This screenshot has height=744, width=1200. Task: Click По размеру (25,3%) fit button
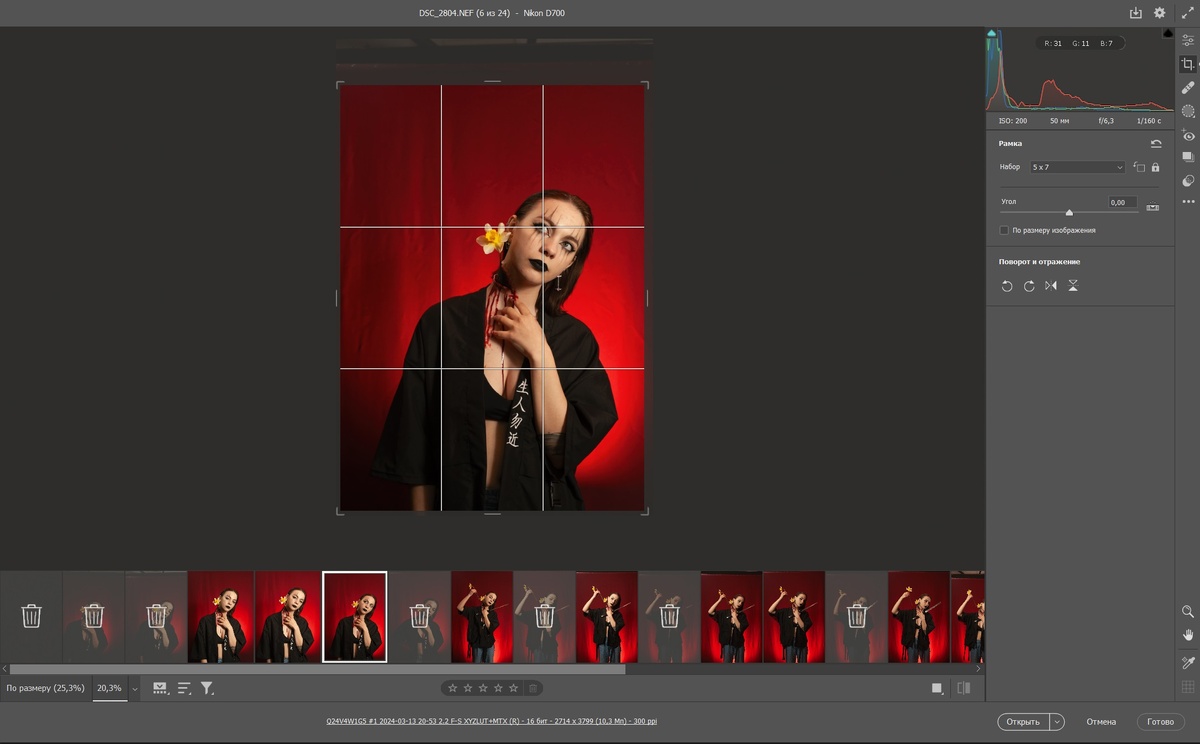coord(46,688)
